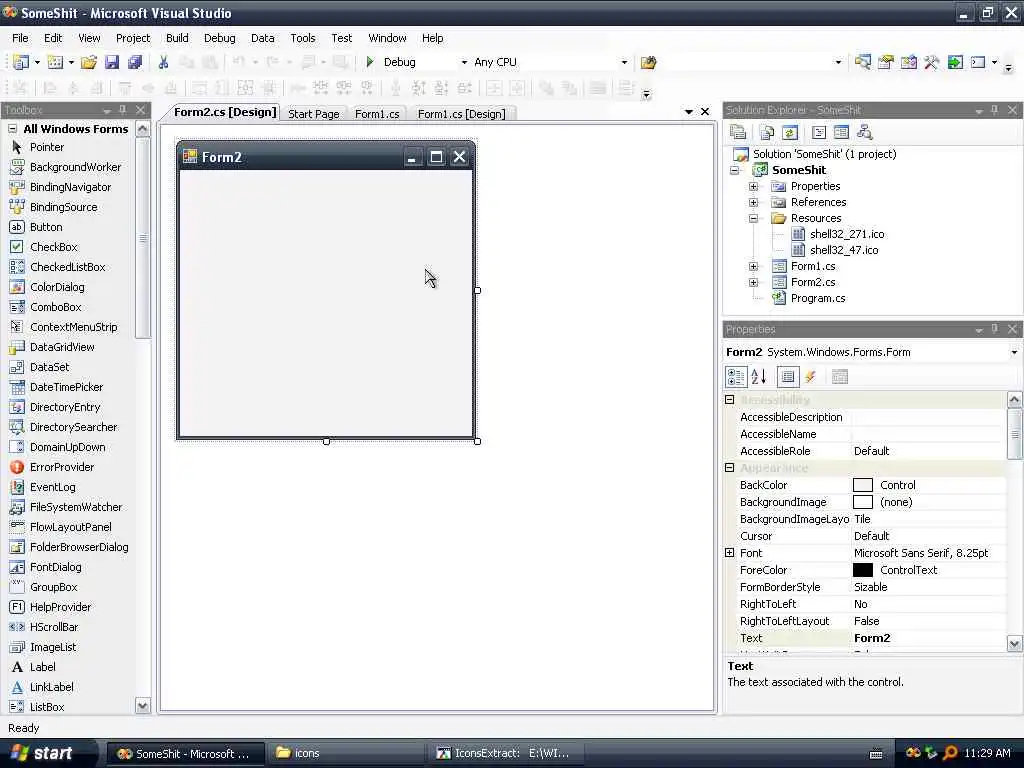
Task: Switch to IconsExtract window on taskbar
Action: [x=504, y=754]
